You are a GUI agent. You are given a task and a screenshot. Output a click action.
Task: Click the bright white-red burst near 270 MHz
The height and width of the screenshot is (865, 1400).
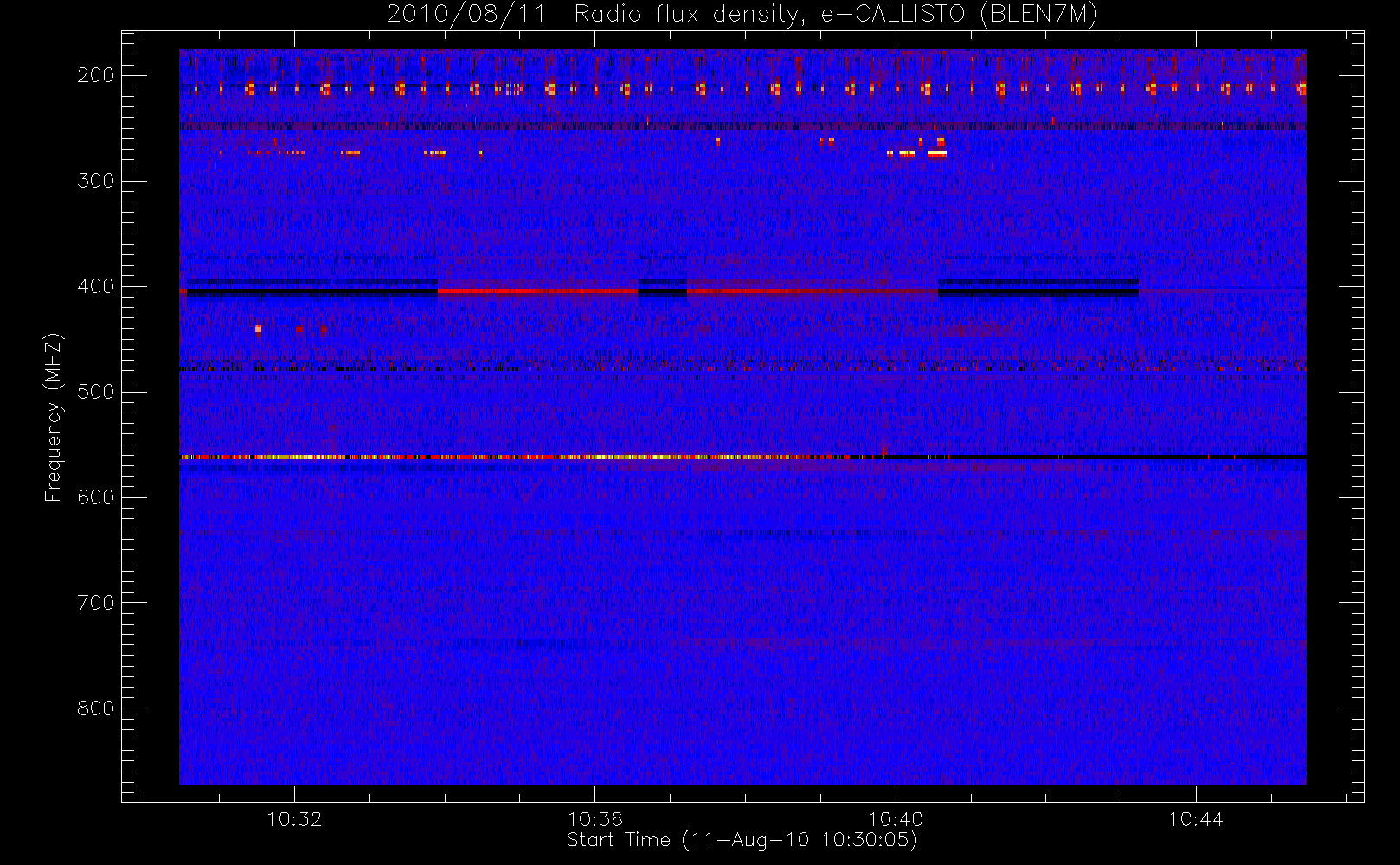click(936, 153)
